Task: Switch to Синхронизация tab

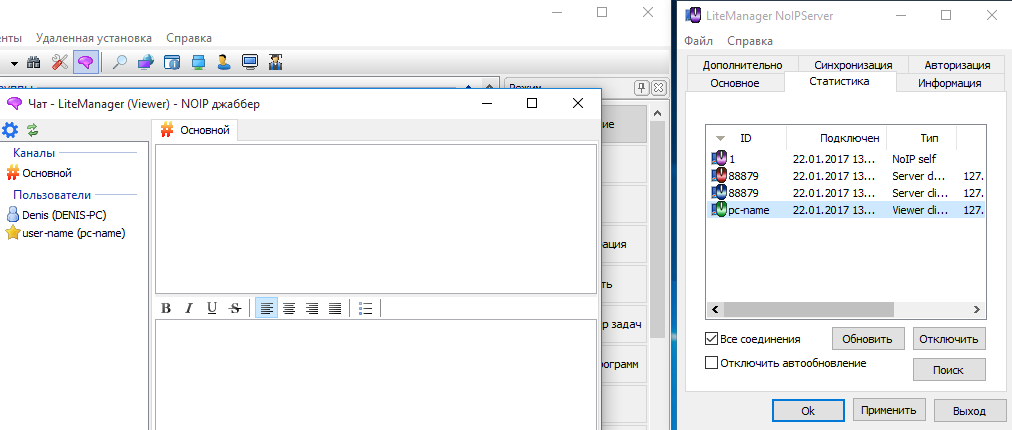Action: click(x=853, y=65)
